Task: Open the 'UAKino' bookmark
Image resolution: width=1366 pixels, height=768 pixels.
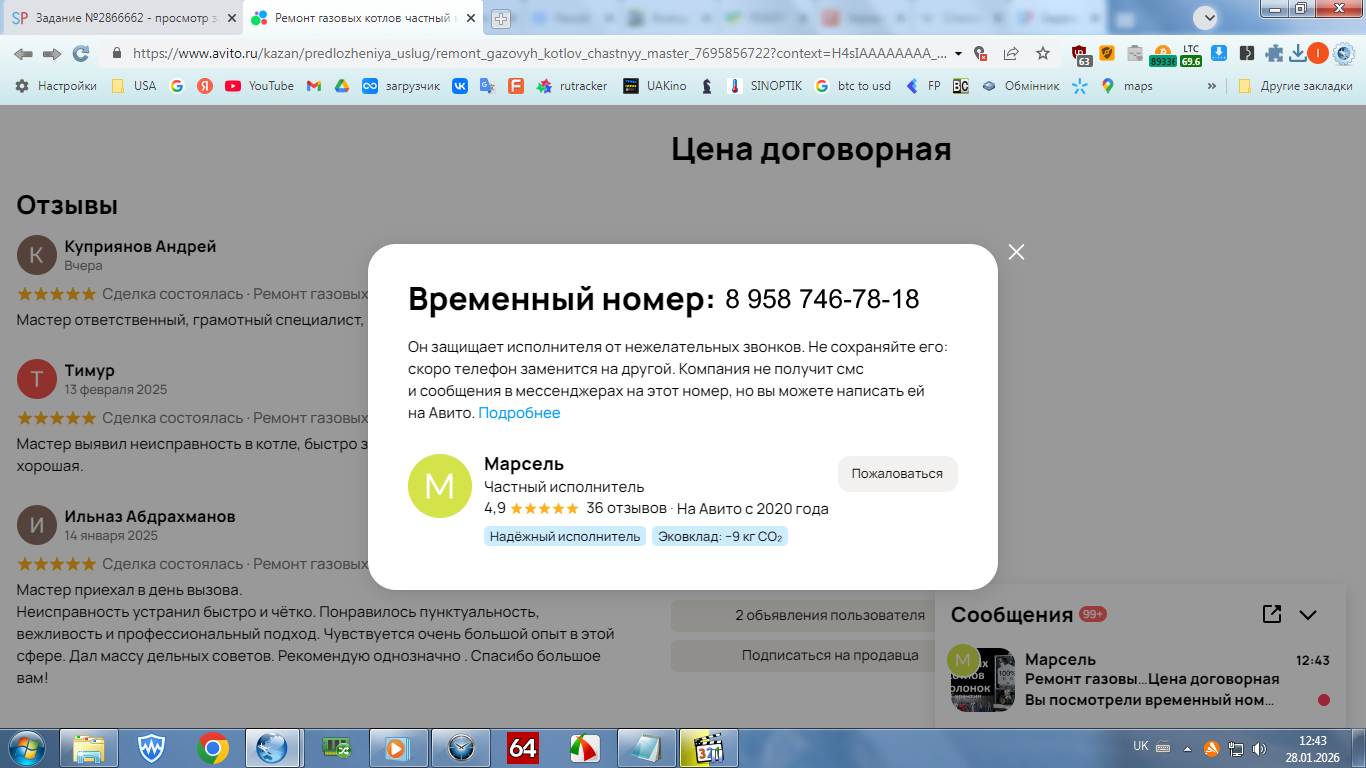Action: [x=655, y=86]
